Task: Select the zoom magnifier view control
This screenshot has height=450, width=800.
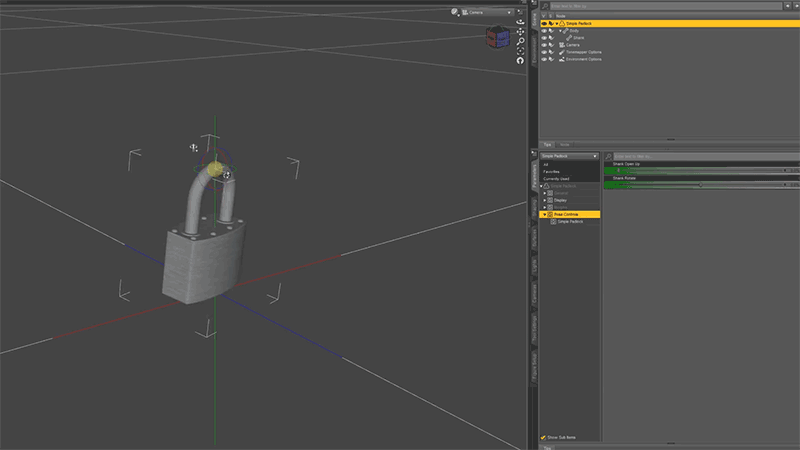Action: (x=520, y=41)
